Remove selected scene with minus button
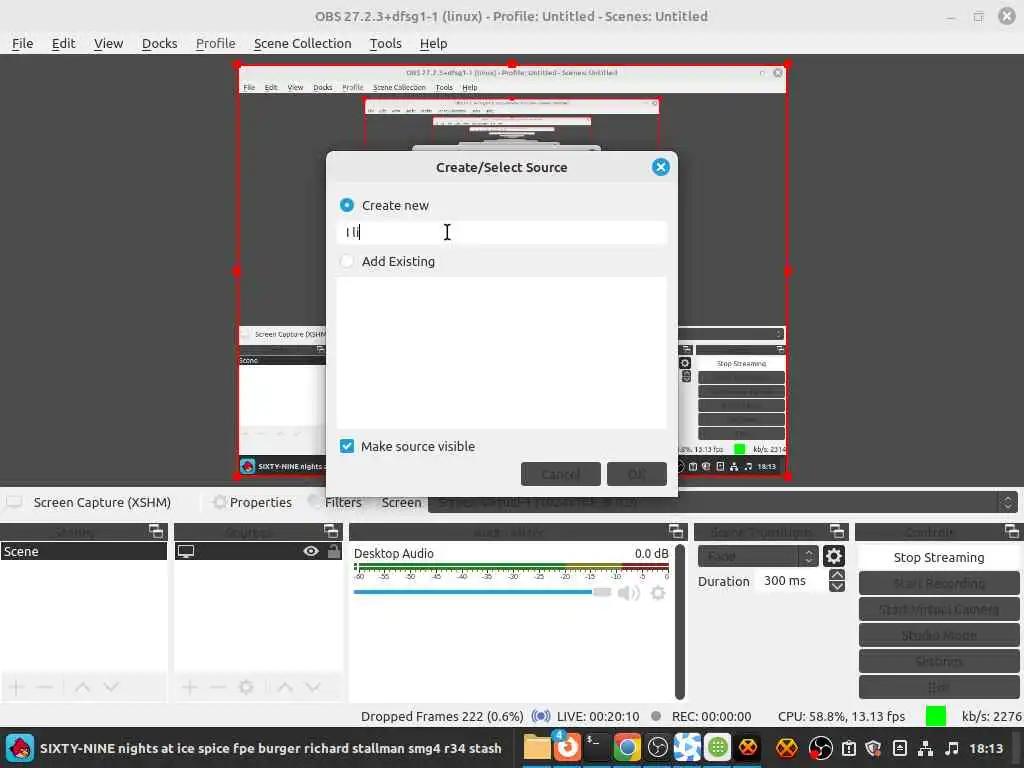1024x768 pixels. click(44, 687)
